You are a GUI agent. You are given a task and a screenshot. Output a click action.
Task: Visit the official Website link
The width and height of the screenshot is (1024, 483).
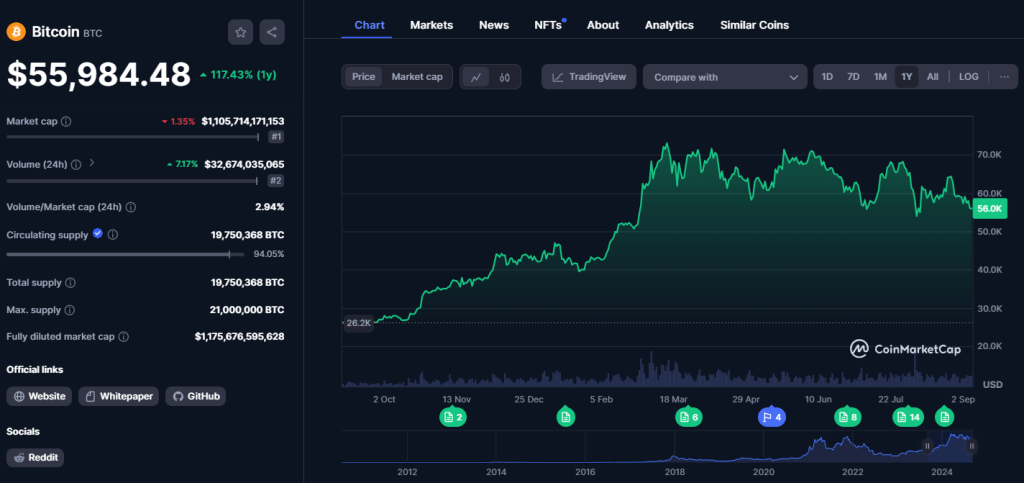coord(39,396)
